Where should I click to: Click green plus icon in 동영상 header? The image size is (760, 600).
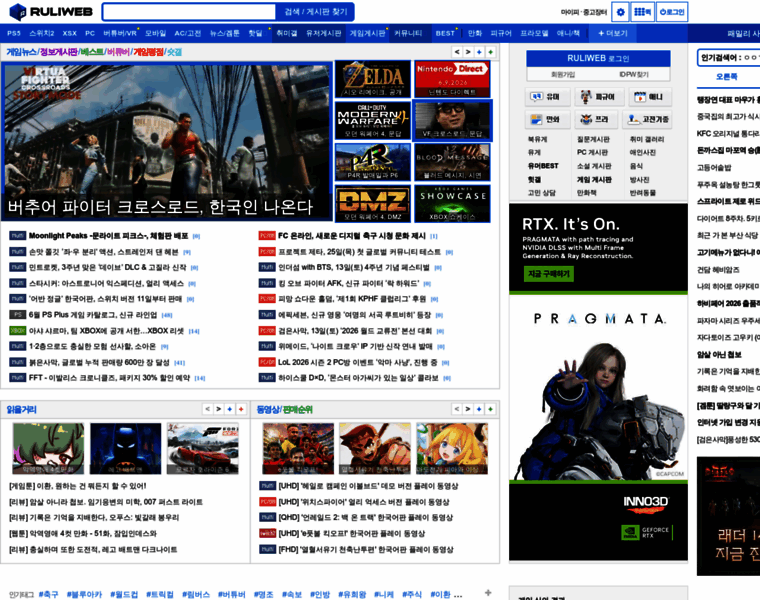click(x=491, y=409)
